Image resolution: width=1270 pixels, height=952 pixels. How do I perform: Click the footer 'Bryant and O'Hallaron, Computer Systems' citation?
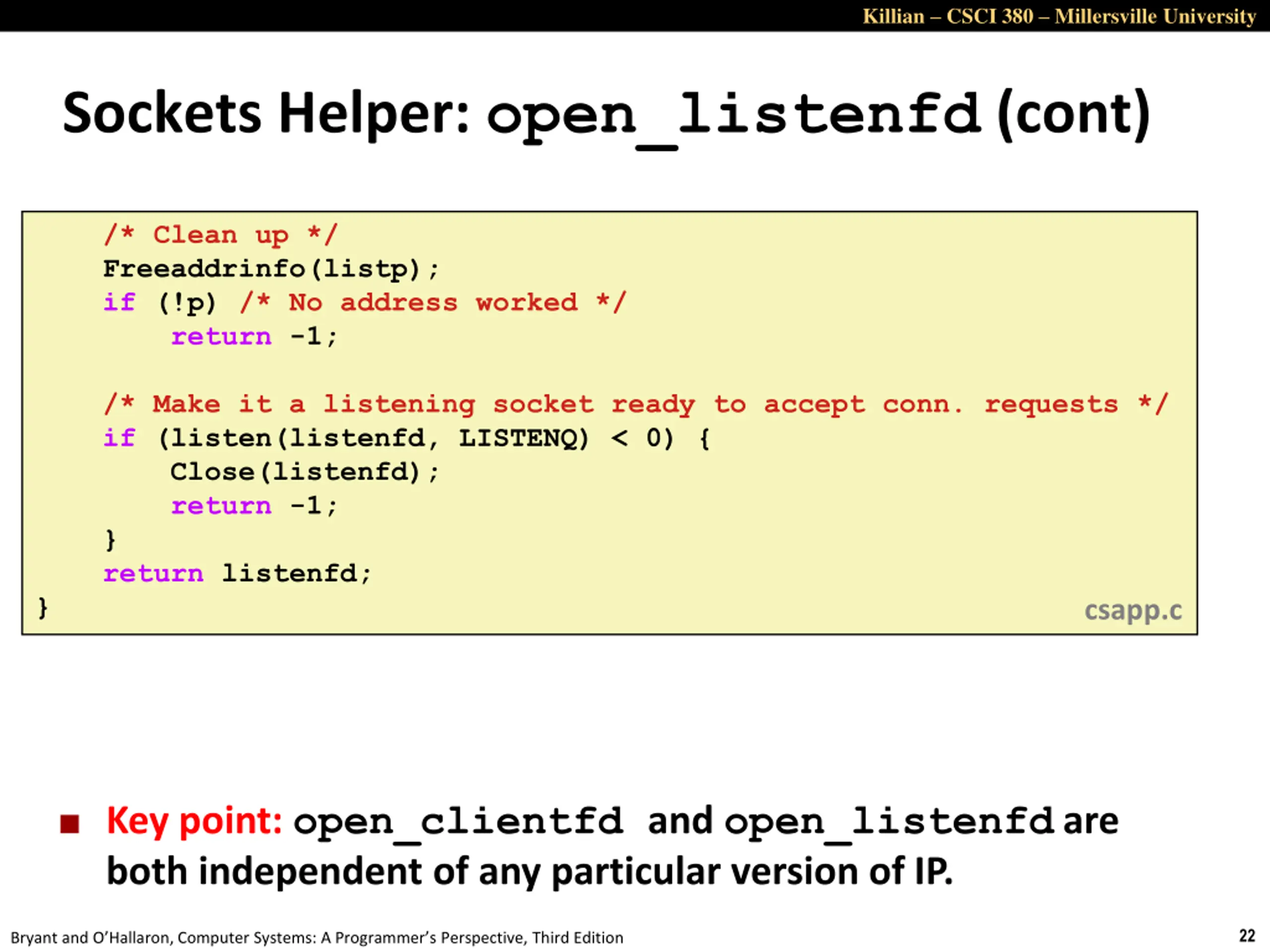click(317, 938)
